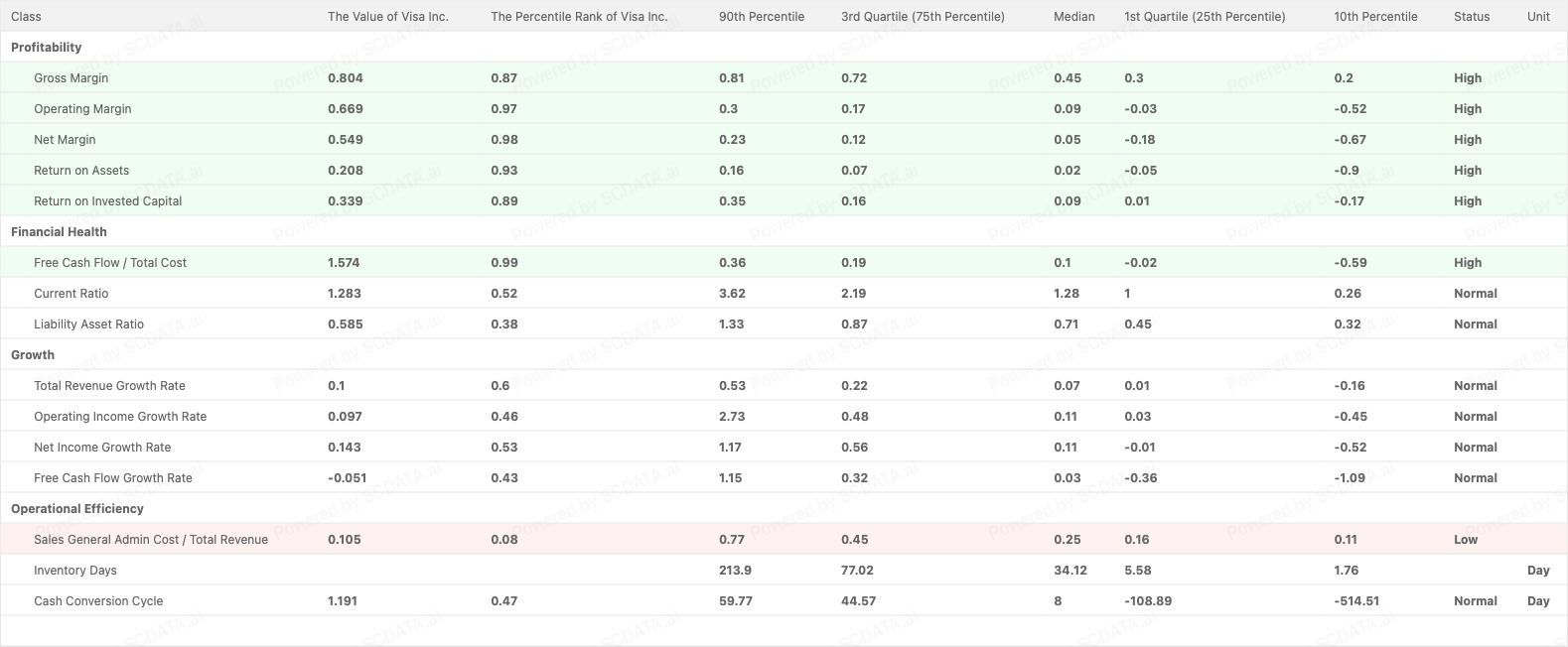Collapse the Financial Health section row
The width and height of the screenshot is (1568, 647).
point(59,232)
